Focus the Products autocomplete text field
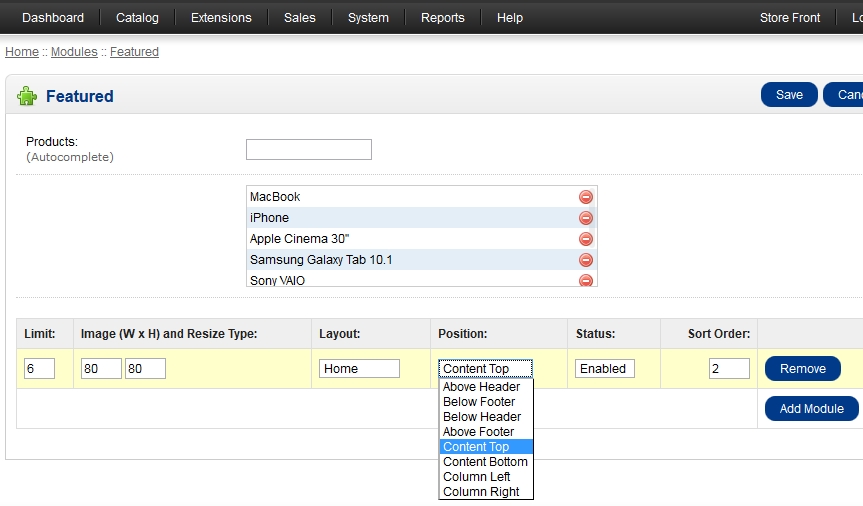863x506 pixels. click(308, 150)
